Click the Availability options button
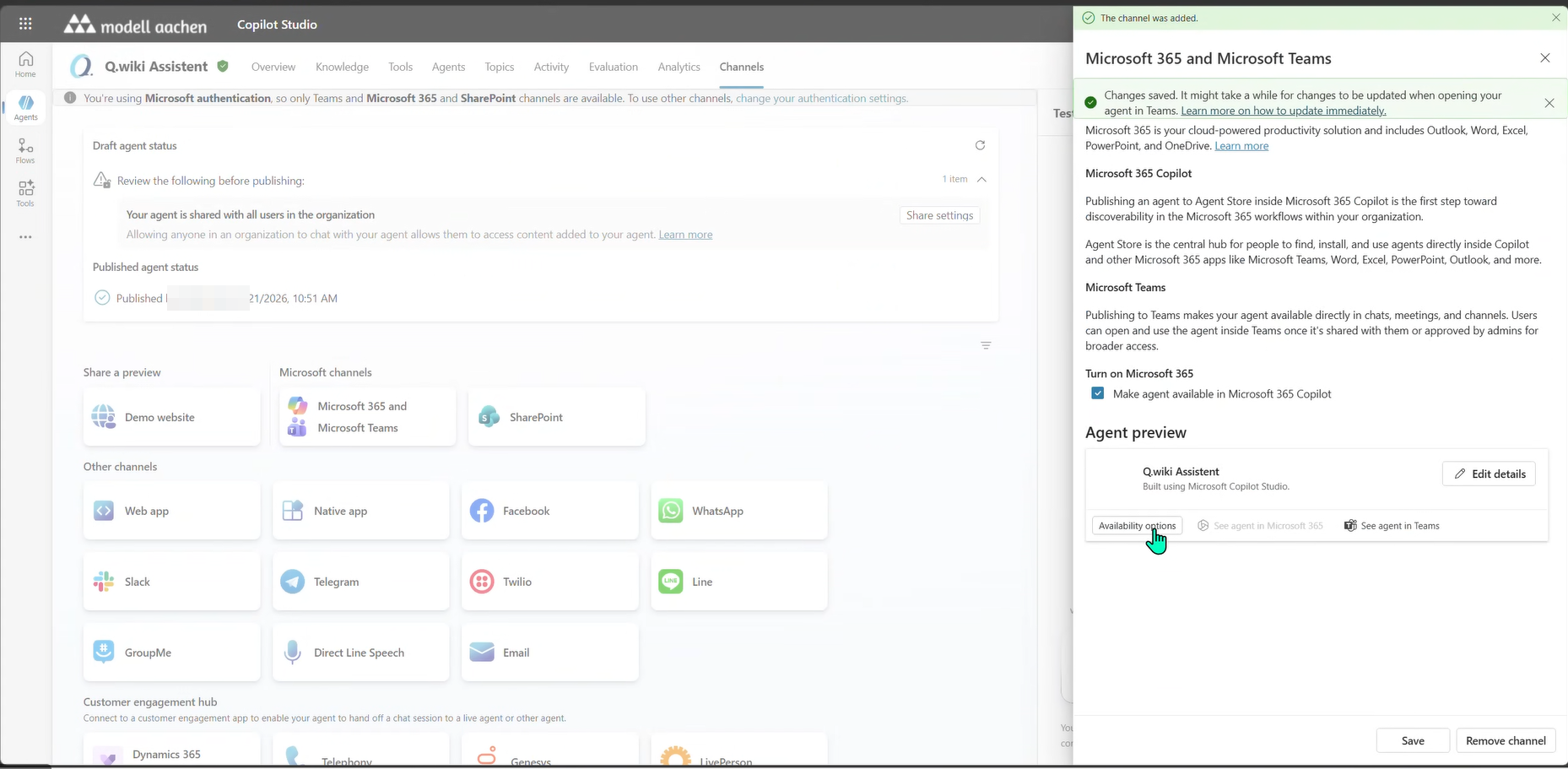 [1137, 525]
